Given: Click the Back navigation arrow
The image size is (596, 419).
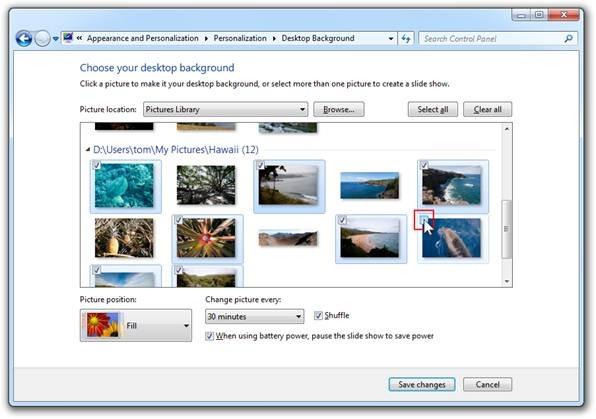Looking at the screenshot, I should [24, 38].
